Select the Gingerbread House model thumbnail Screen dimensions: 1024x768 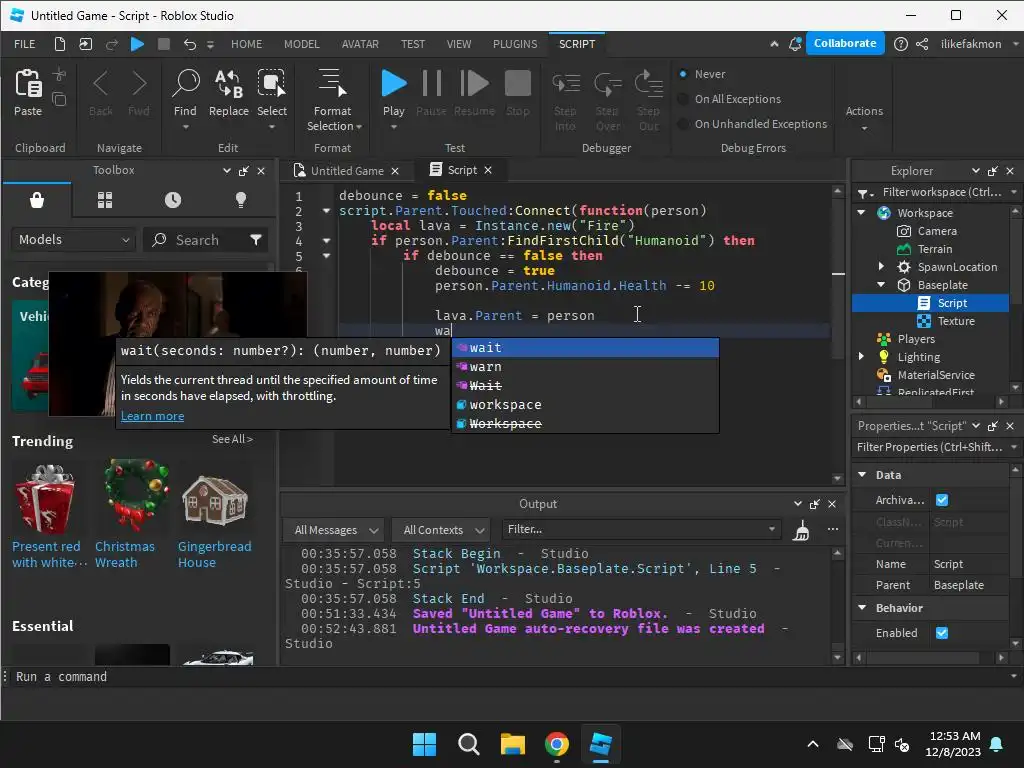214,500
